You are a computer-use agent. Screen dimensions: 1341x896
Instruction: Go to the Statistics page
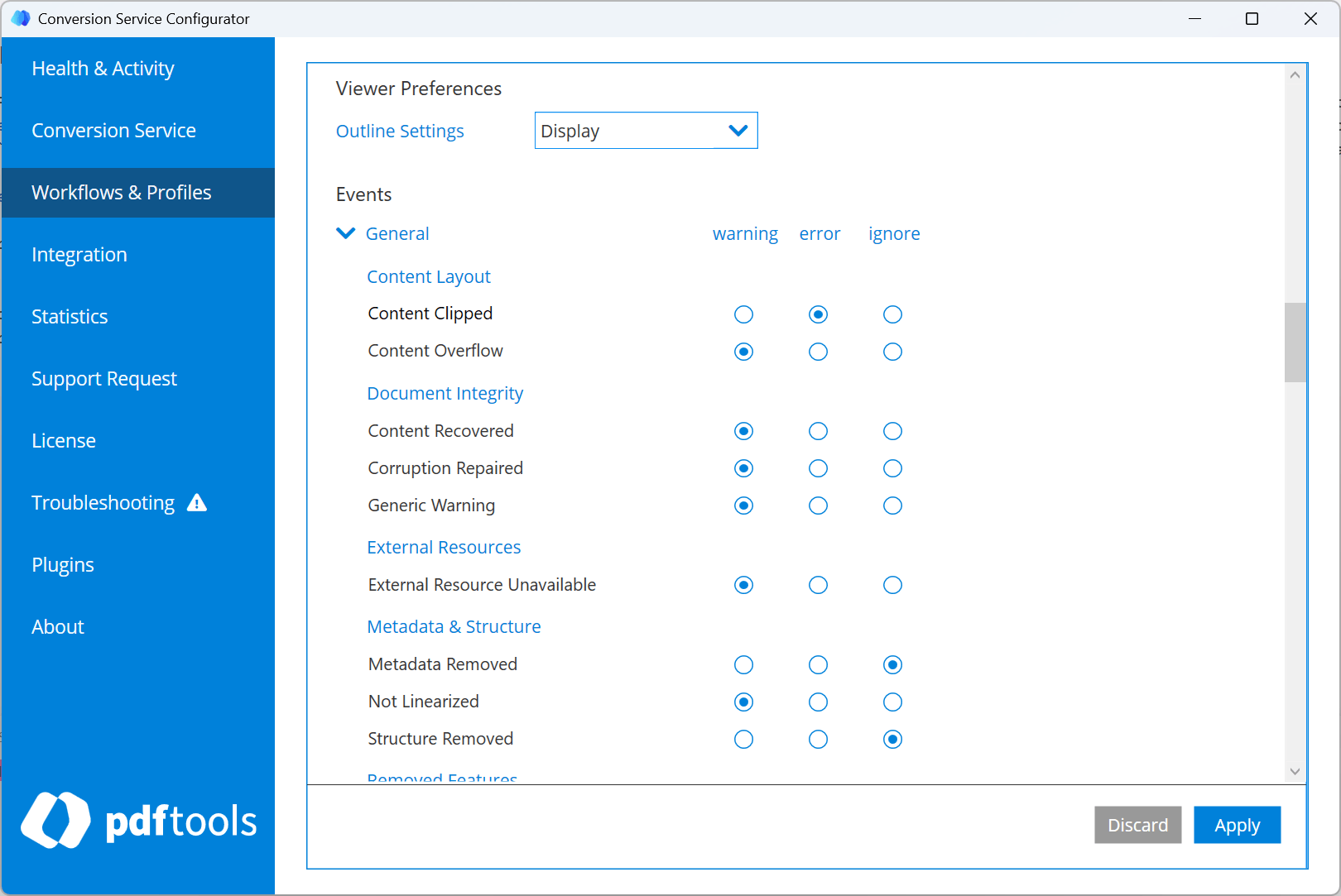[x=70, y=316]
